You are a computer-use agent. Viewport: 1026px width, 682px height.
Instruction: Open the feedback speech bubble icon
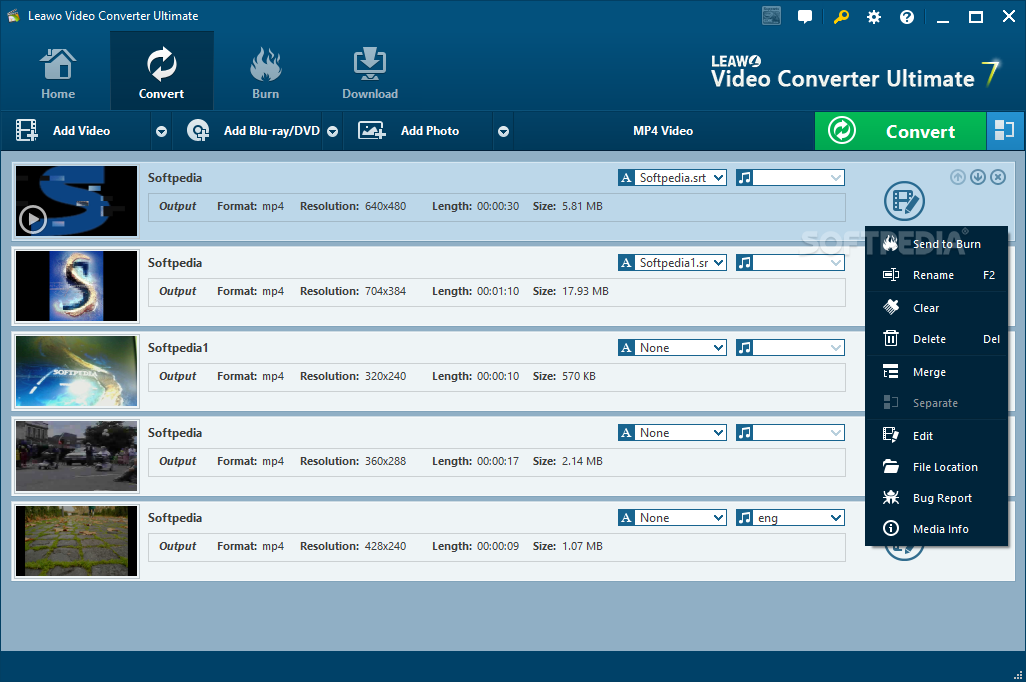805,16
